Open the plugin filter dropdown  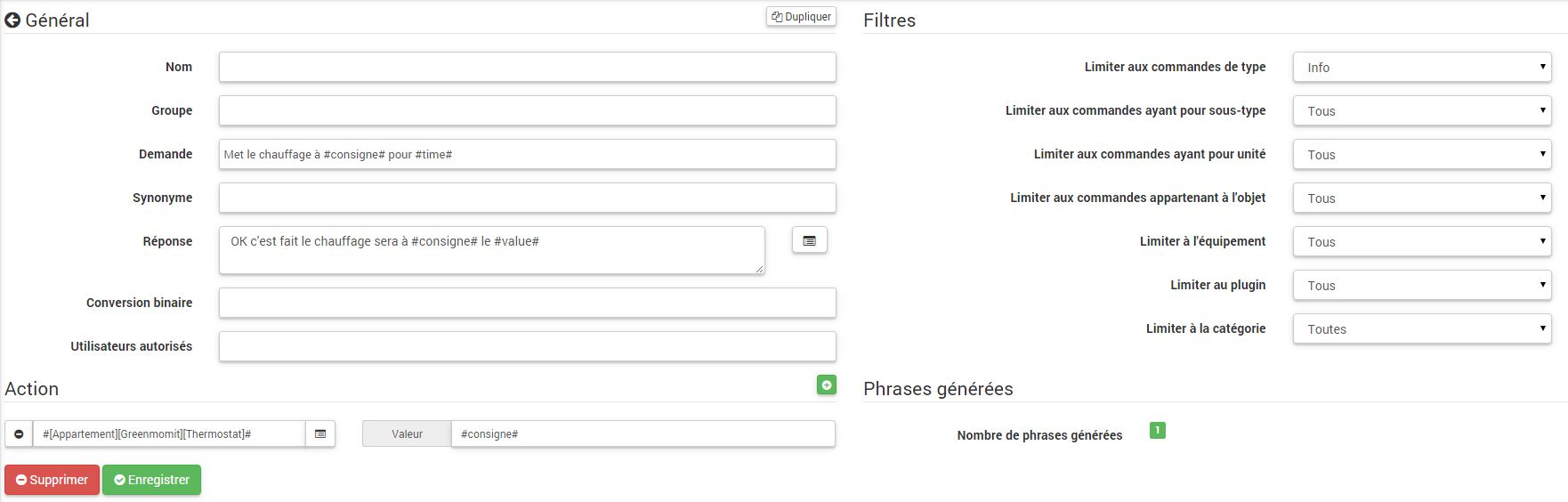point(1421,286)
